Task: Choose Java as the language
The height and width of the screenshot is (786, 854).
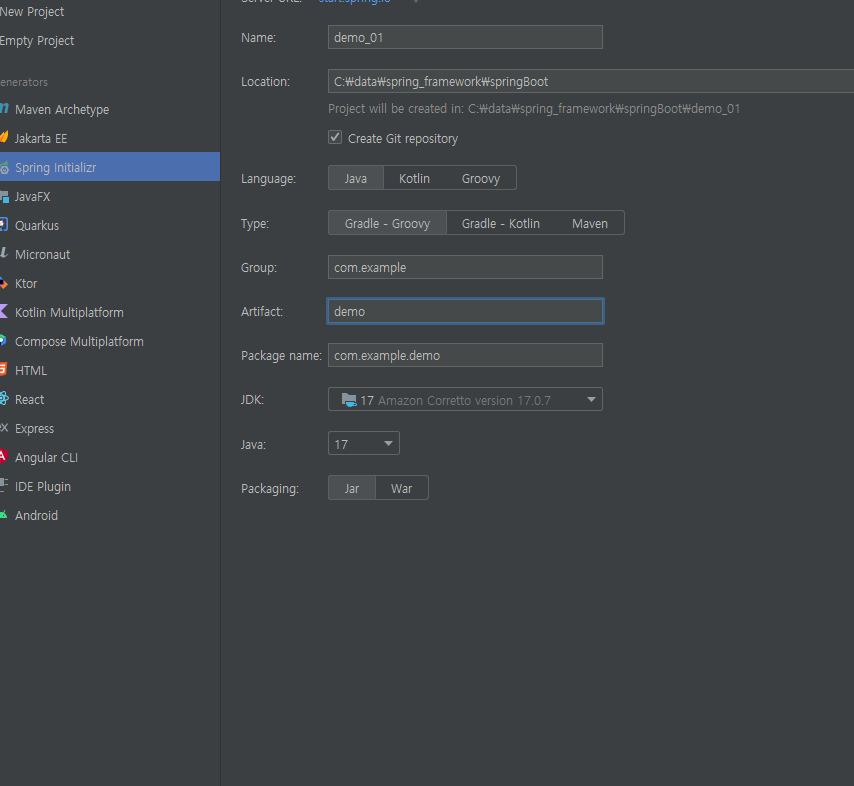Action: [x=356, y=178]
